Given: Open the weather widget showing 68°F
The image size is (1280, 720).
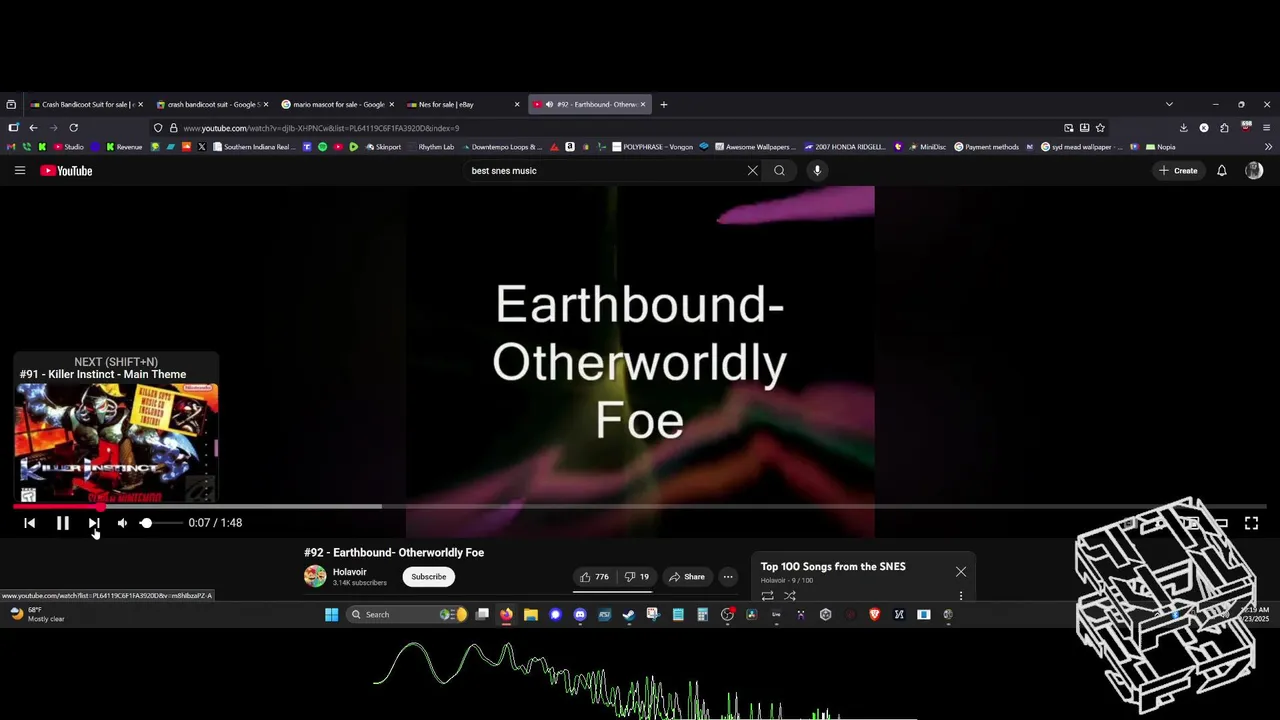Looking at the screenshot, I should 38,614.
